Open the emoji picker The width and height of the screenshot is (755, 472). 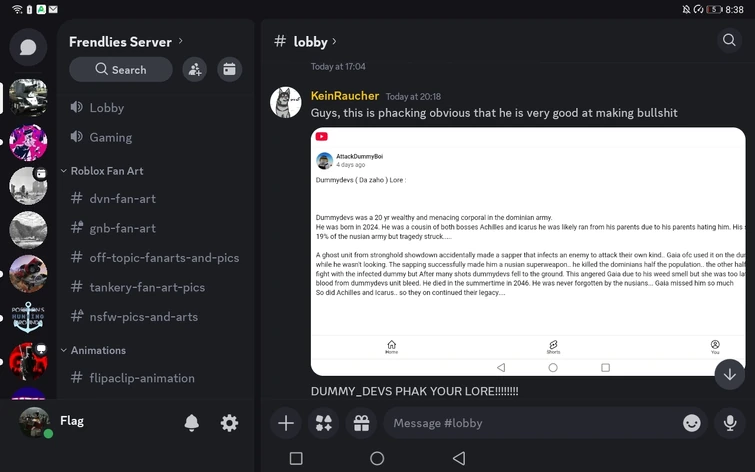(691, 423)
